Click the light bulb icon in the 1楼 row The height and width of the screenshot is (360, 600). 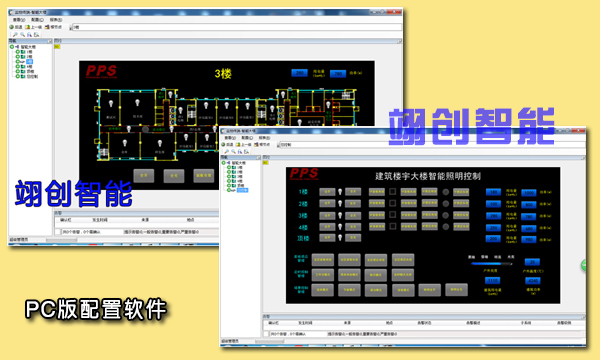[340, 192]
